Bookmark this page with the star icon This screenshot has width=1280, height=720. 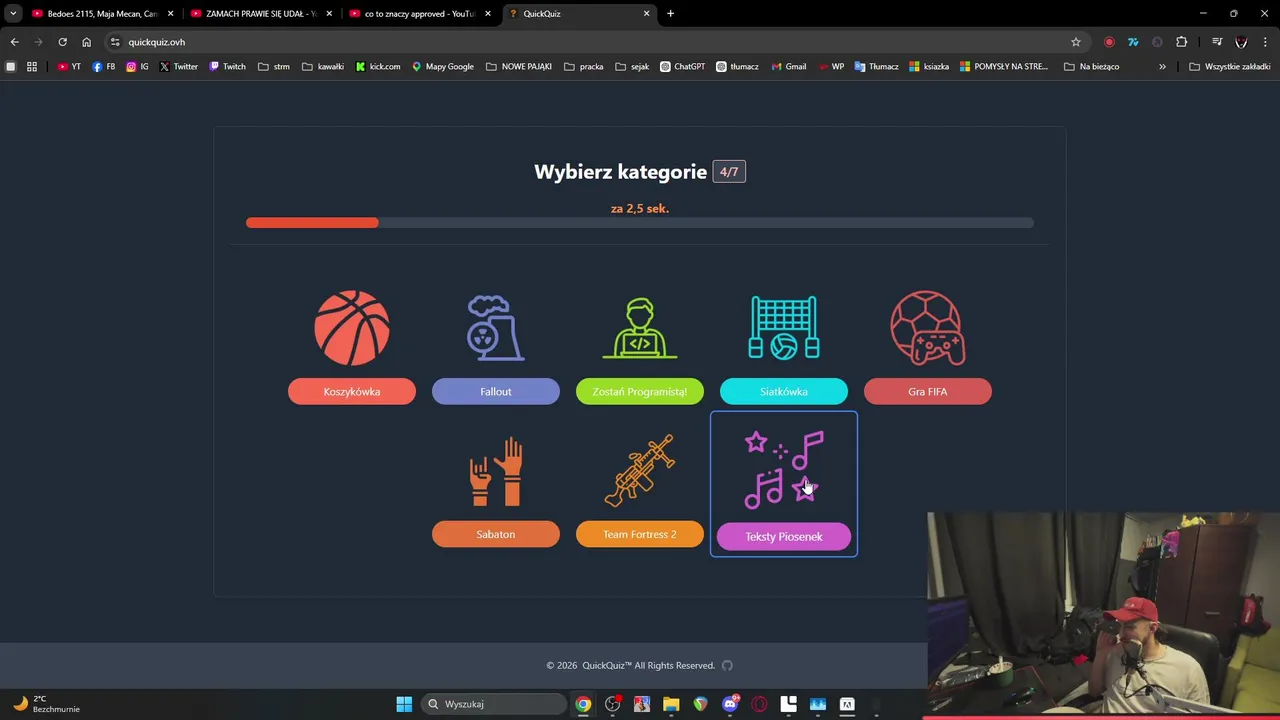click(x=1076, y=42)
